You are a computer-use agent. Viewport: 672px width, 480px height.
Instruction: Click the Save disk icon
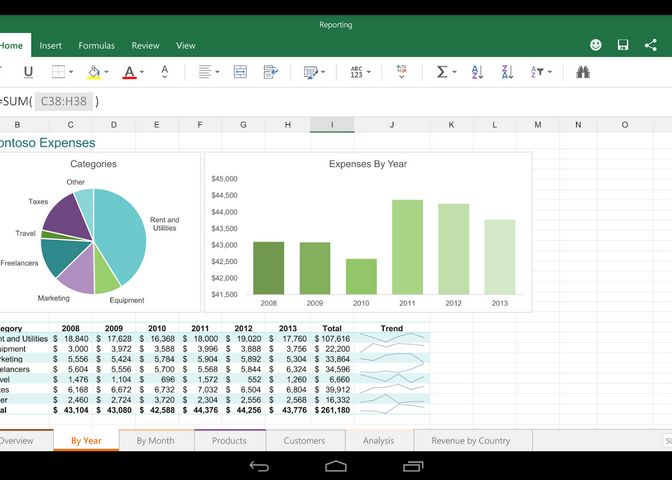click(x=623, y=45)
